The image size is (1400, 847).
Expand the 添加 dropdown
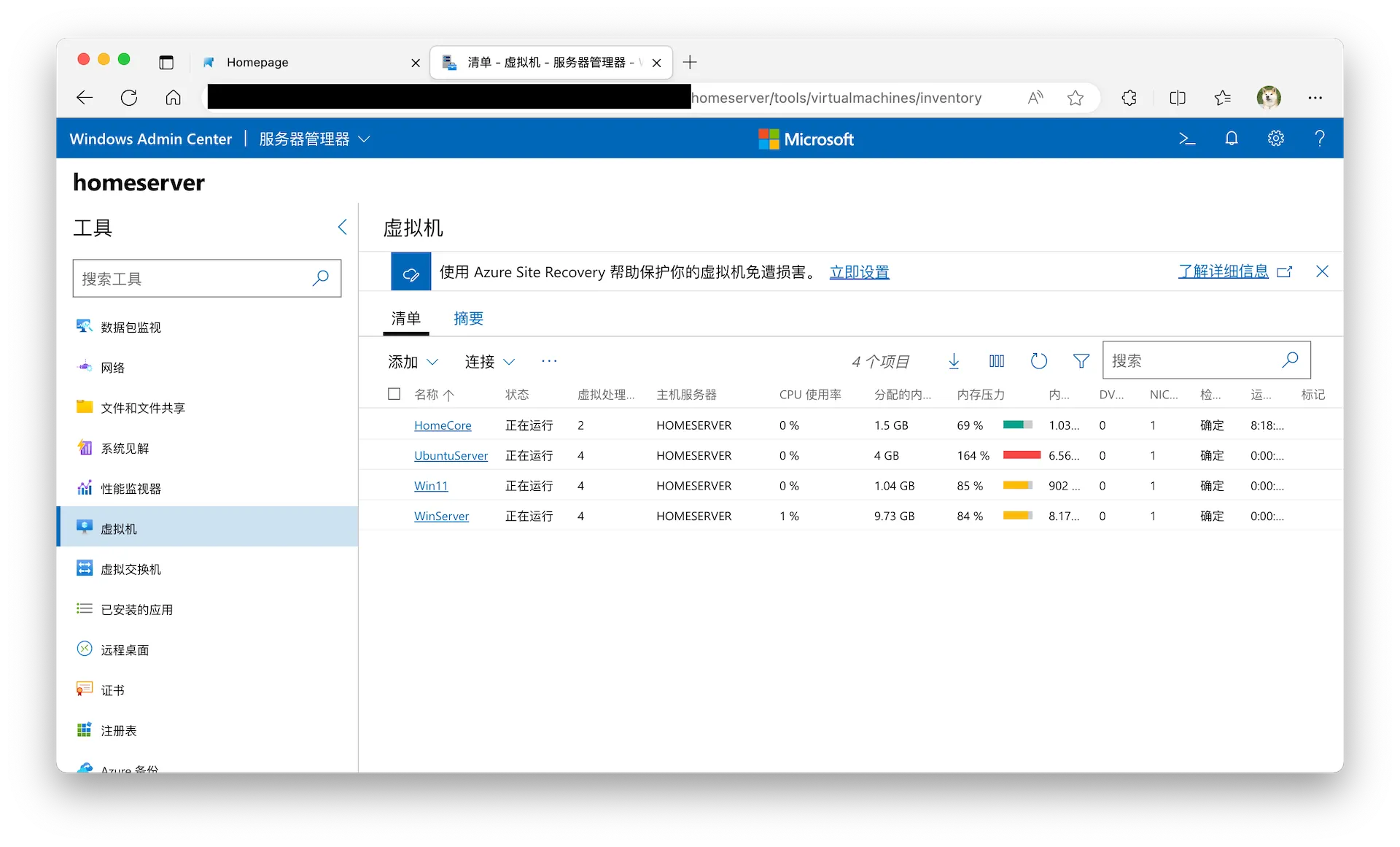coord(413,362)
